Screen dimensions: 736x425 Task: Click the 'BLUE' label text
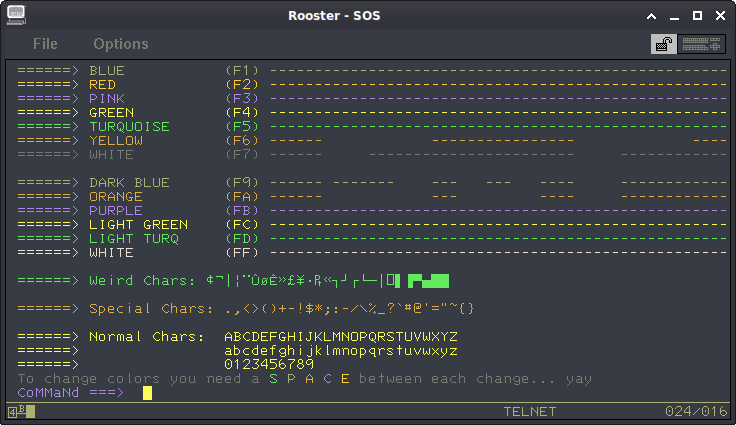click(107, 71)
